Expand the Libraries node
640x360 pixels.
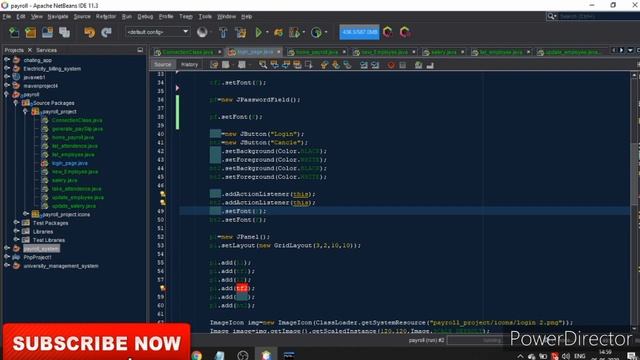pos(16,231)
